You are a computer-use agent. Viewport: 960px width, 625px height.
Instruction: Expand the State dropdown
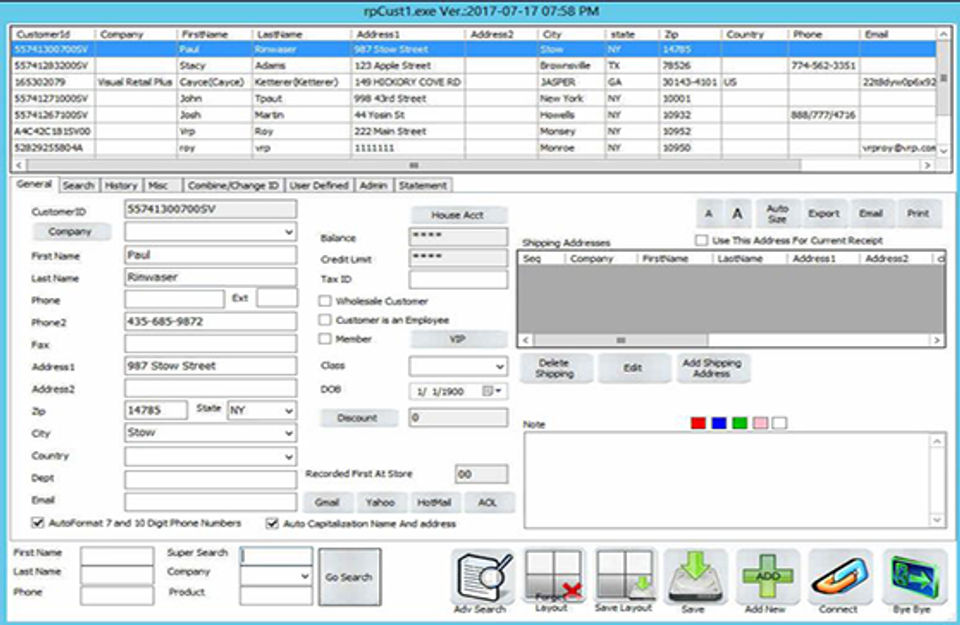(288, 411)
